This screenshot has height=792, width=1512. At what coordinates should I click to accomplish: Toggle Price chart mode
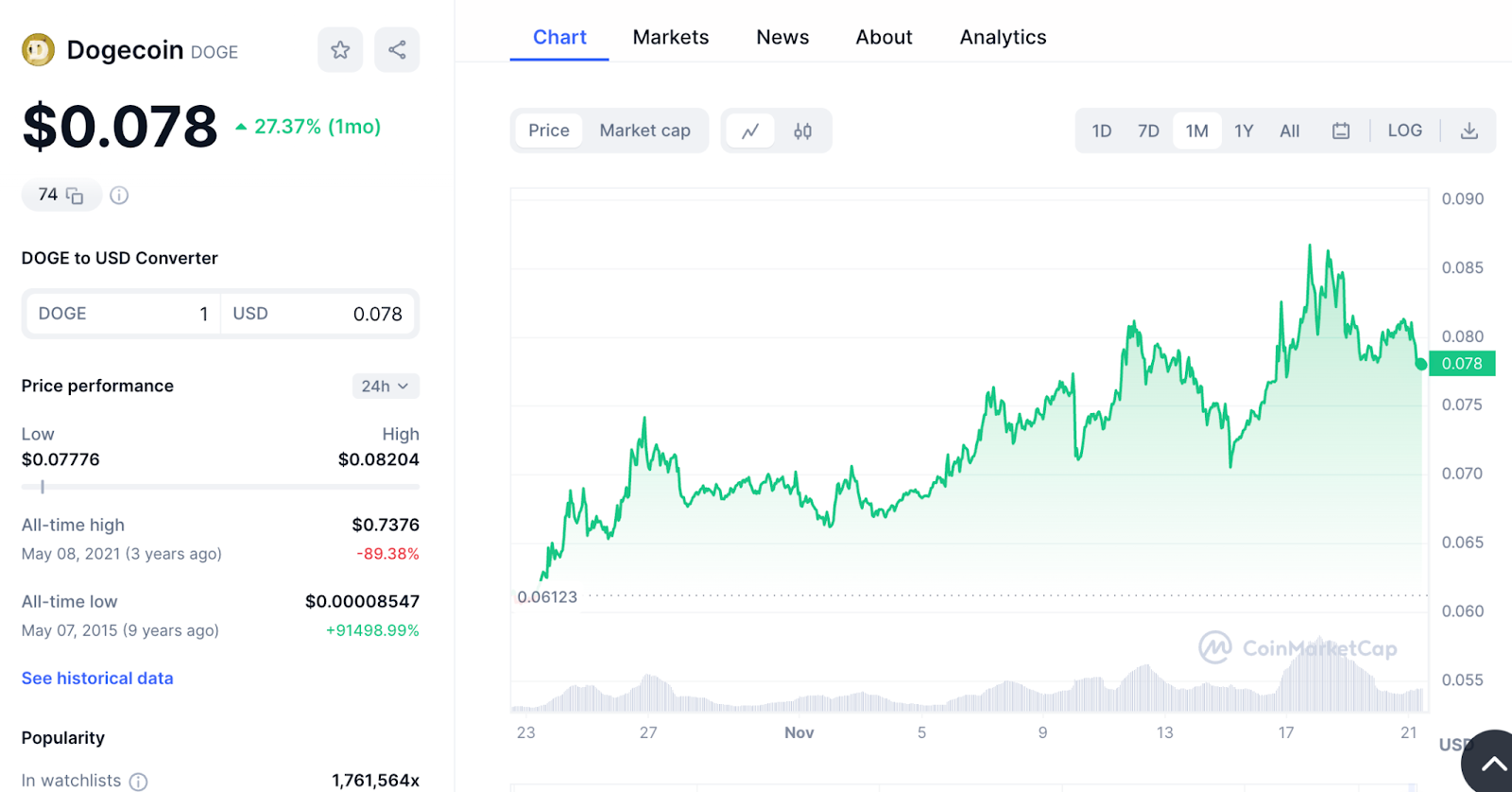tap(549, 130)
